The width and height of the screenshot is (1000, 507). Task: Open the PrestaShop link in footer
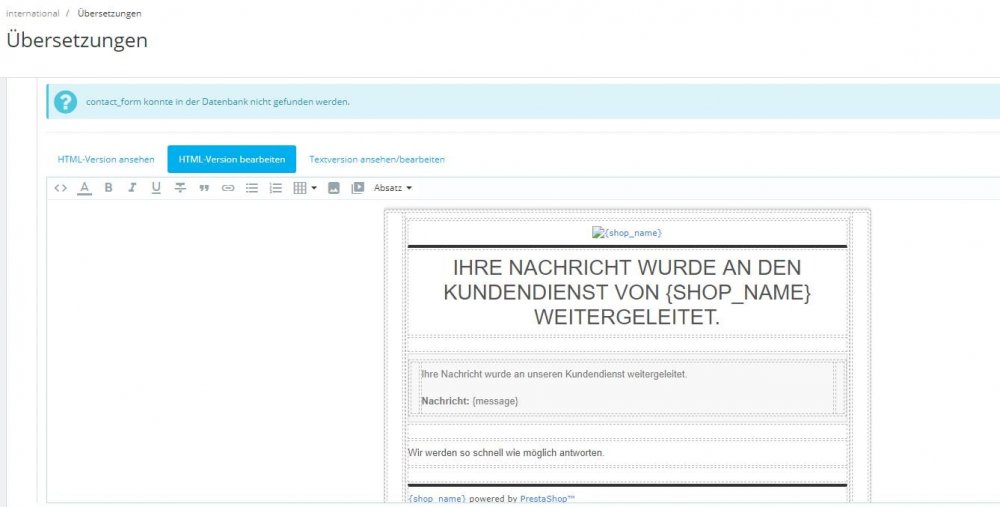[547, 499]
